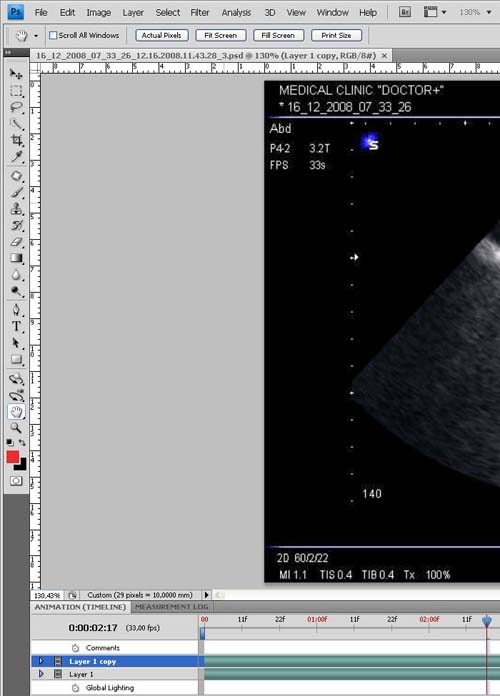Select the History Brush tool

16,225
